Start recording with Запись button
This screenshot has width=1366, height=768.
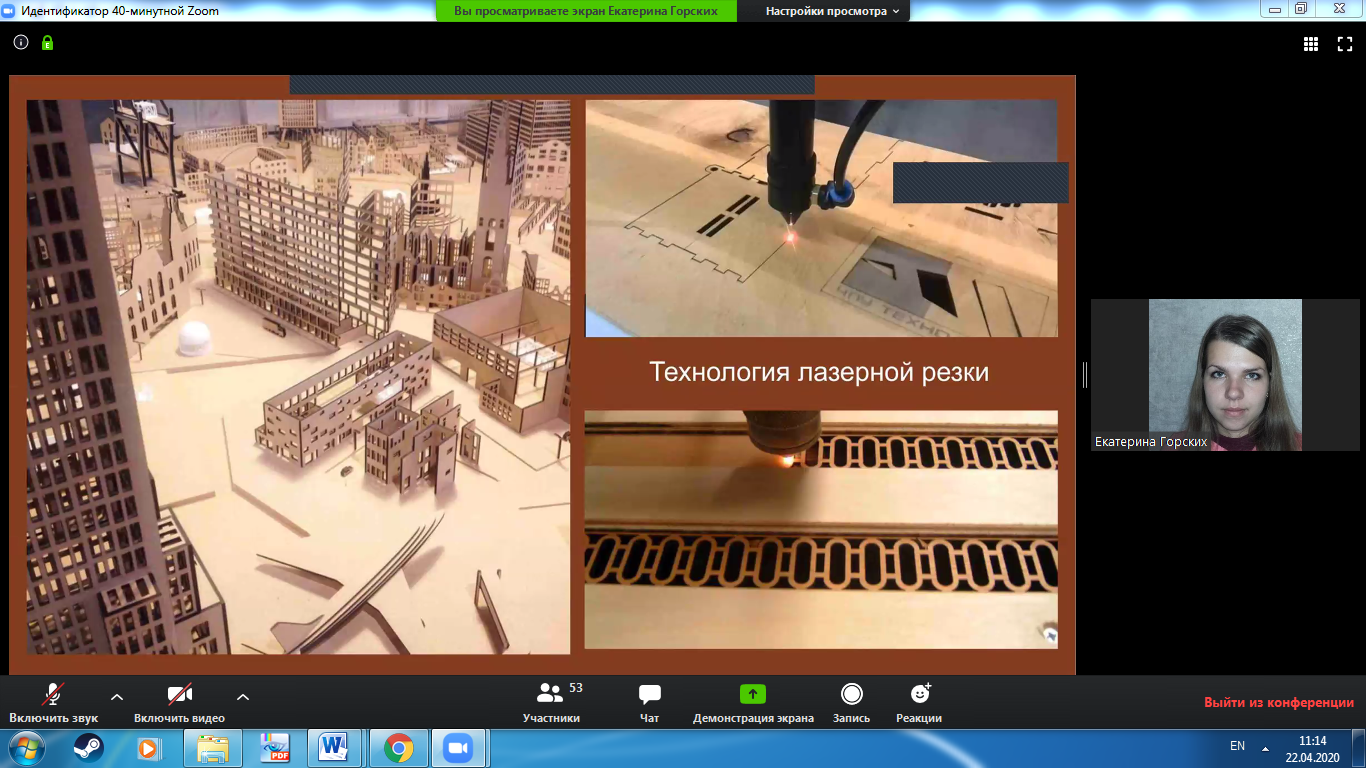pyautogui.click(x=852, y=703)
